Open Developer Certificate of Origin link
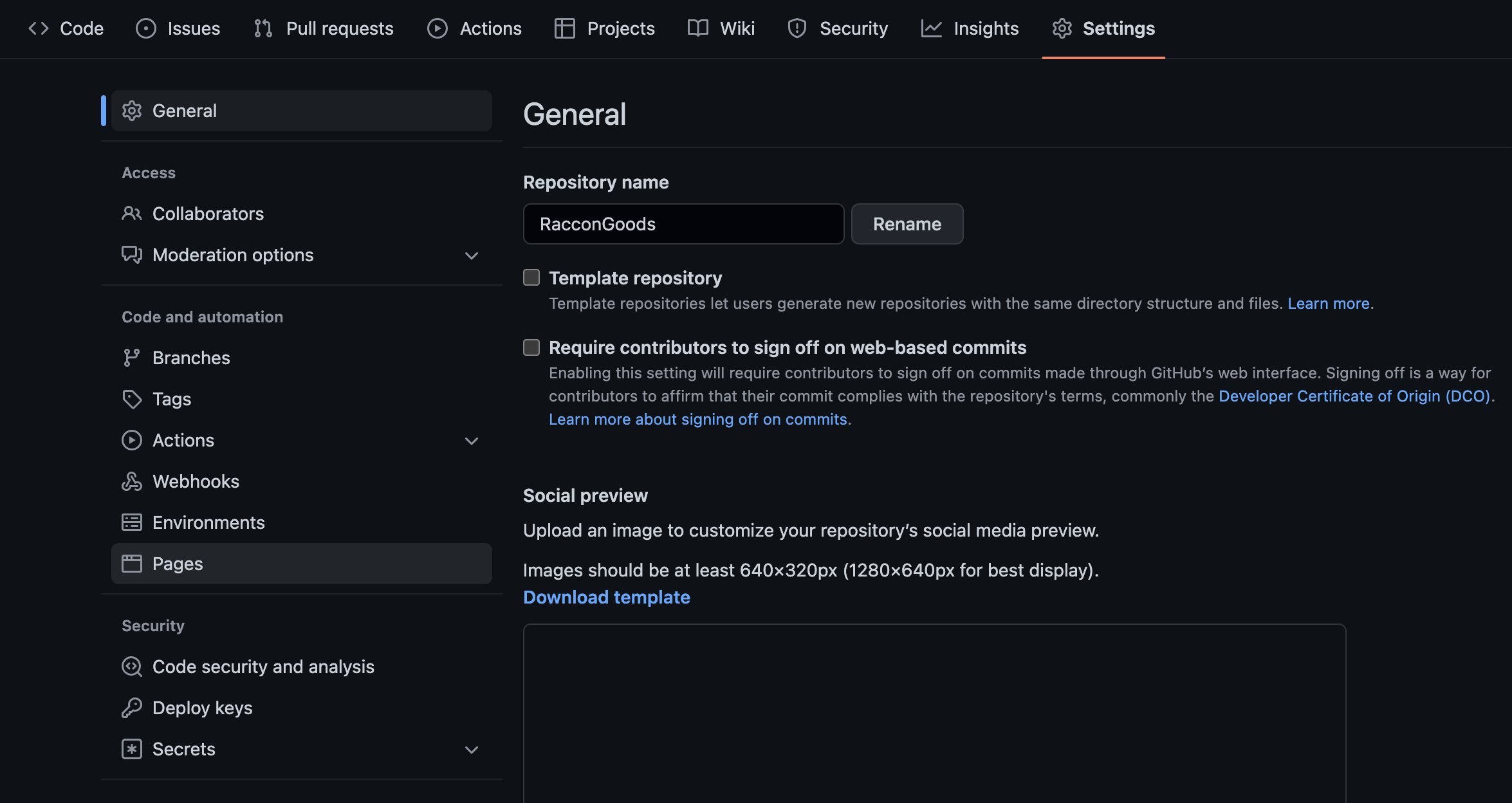 [1354, 396]
